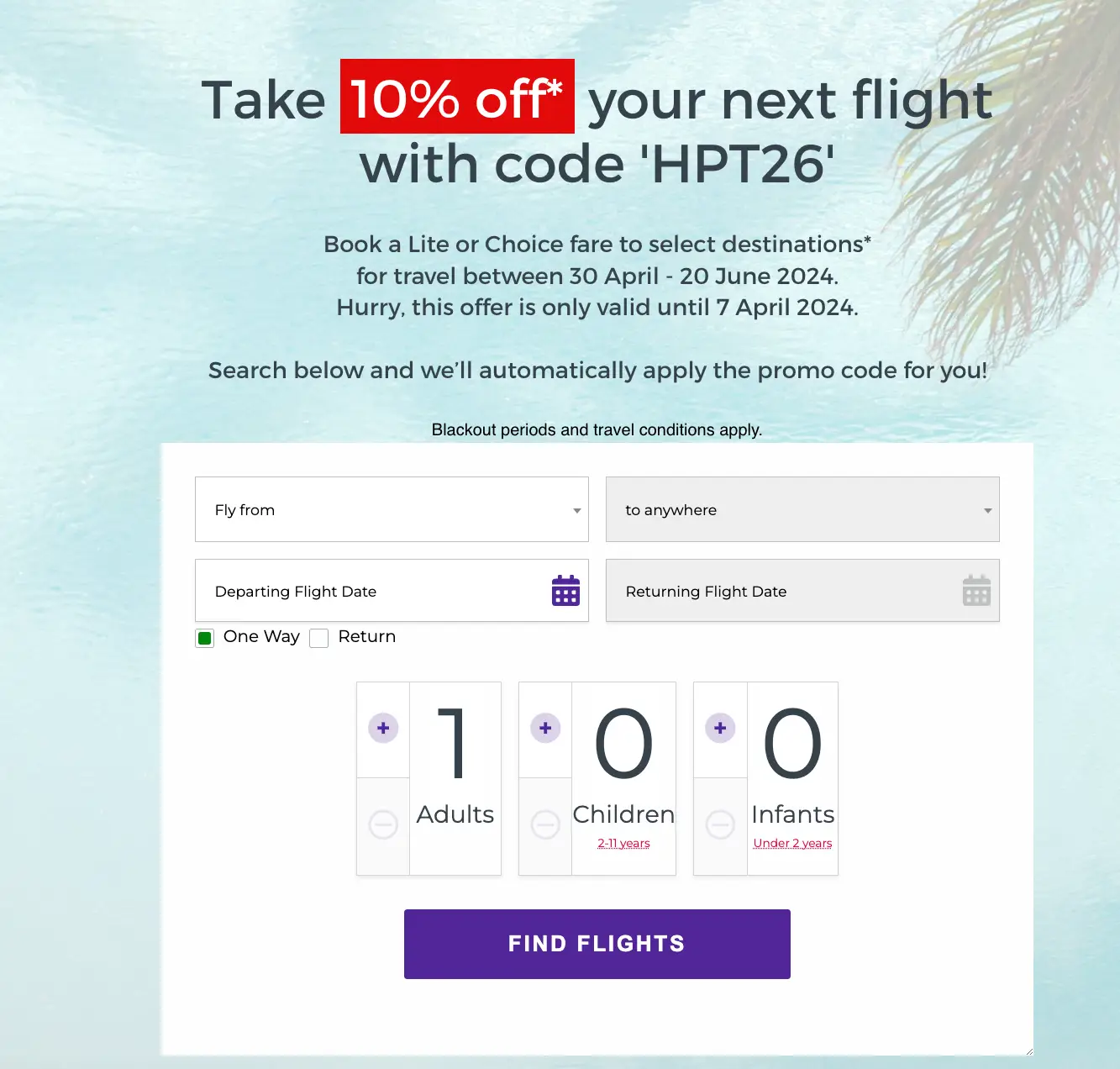The width and height of the screenshot is (1120, 1069).
Task: Add an infant with the infants plus icon
Action: 719,727
